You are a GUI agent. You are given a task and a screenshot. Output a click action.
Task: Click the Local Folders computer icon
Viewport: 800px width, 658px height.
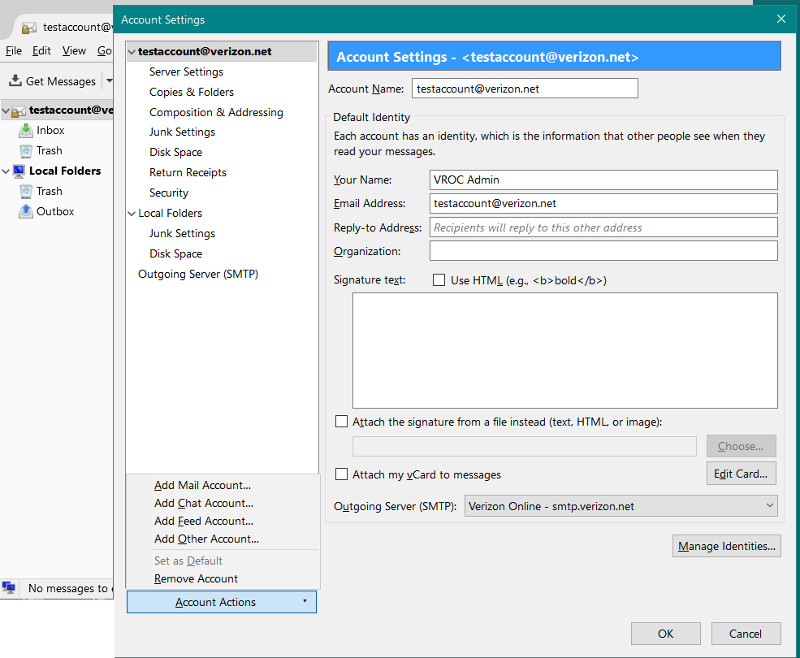(x=19, y=171)
